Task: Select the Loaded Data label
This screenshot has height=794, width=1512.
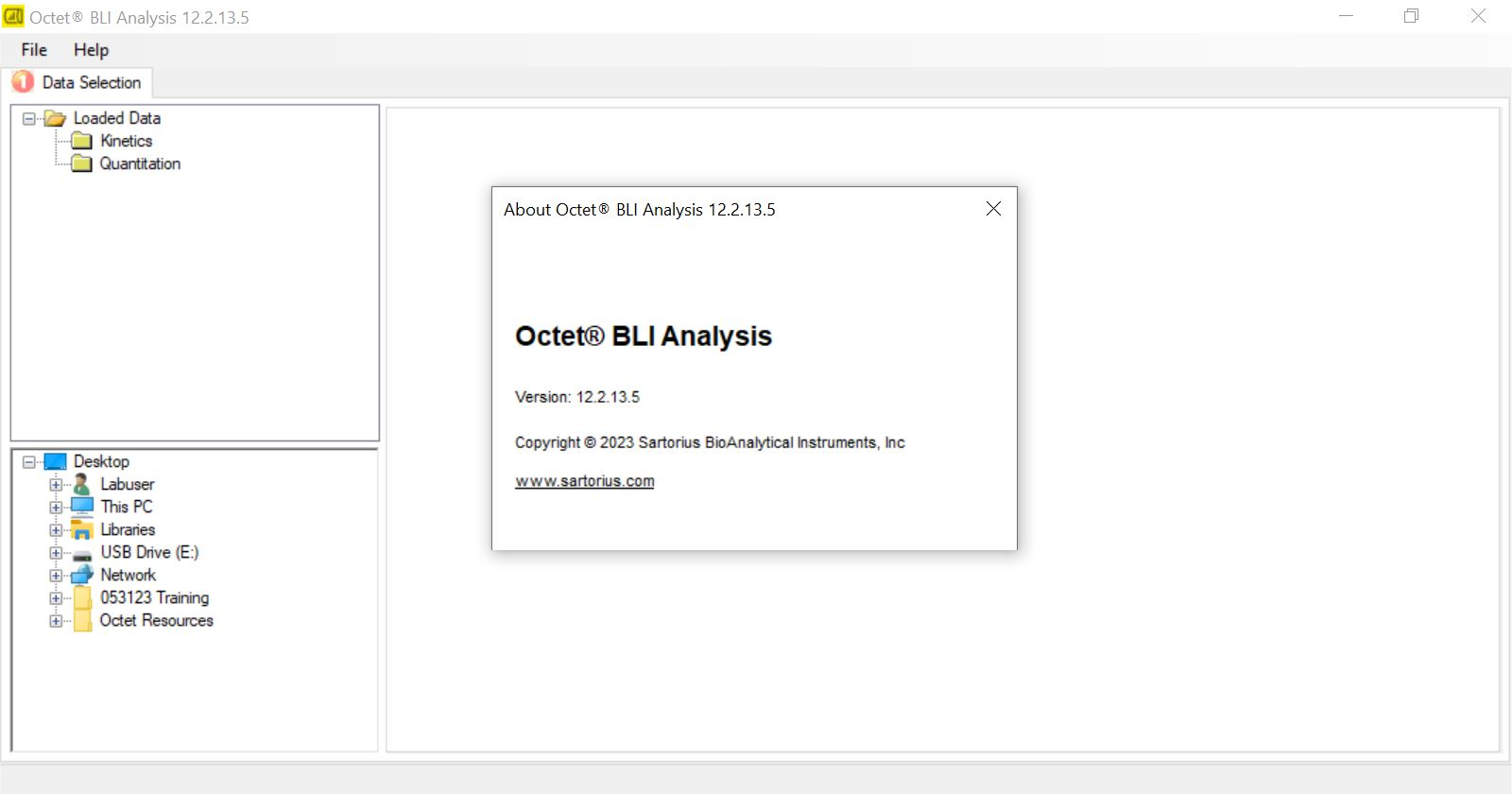Action: click(117, 118)
